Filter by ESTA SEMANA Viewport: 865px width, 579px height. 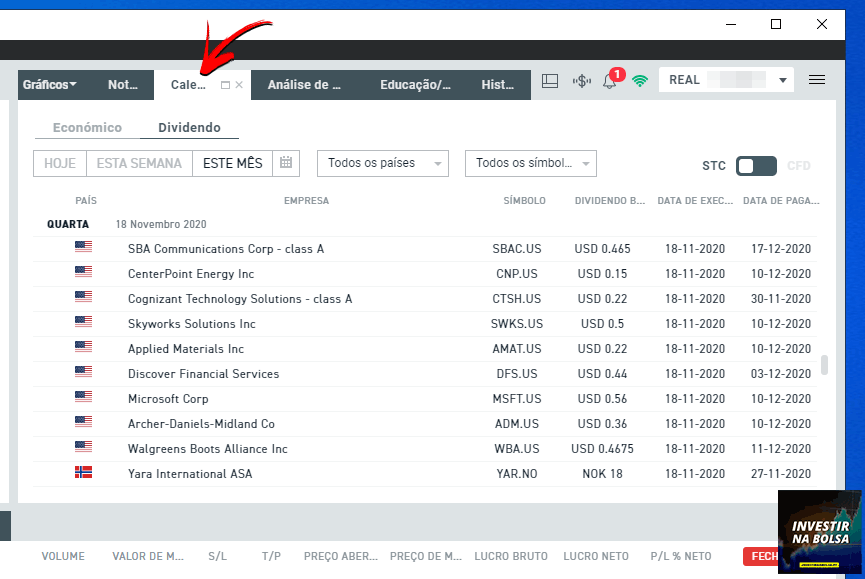[x=139, y=163]
